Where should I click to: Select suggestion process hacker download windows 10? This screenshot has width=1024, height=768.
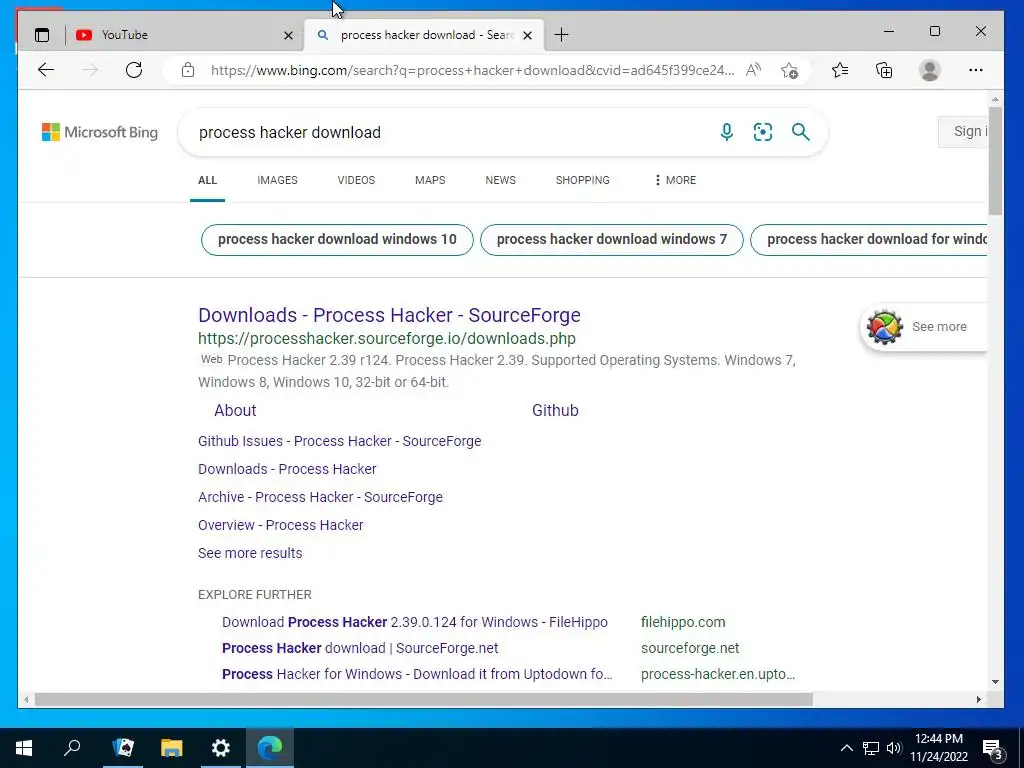(337, 240)
